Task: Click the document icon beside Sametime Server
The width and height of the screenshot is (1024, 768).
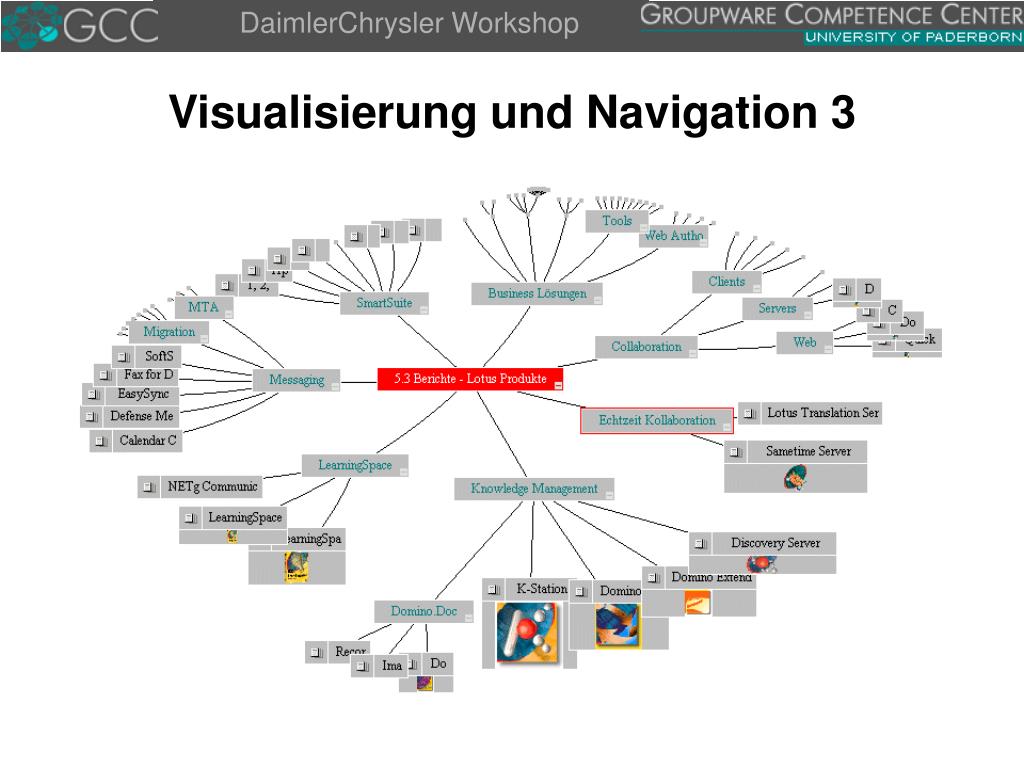Action: pos(735,451)
